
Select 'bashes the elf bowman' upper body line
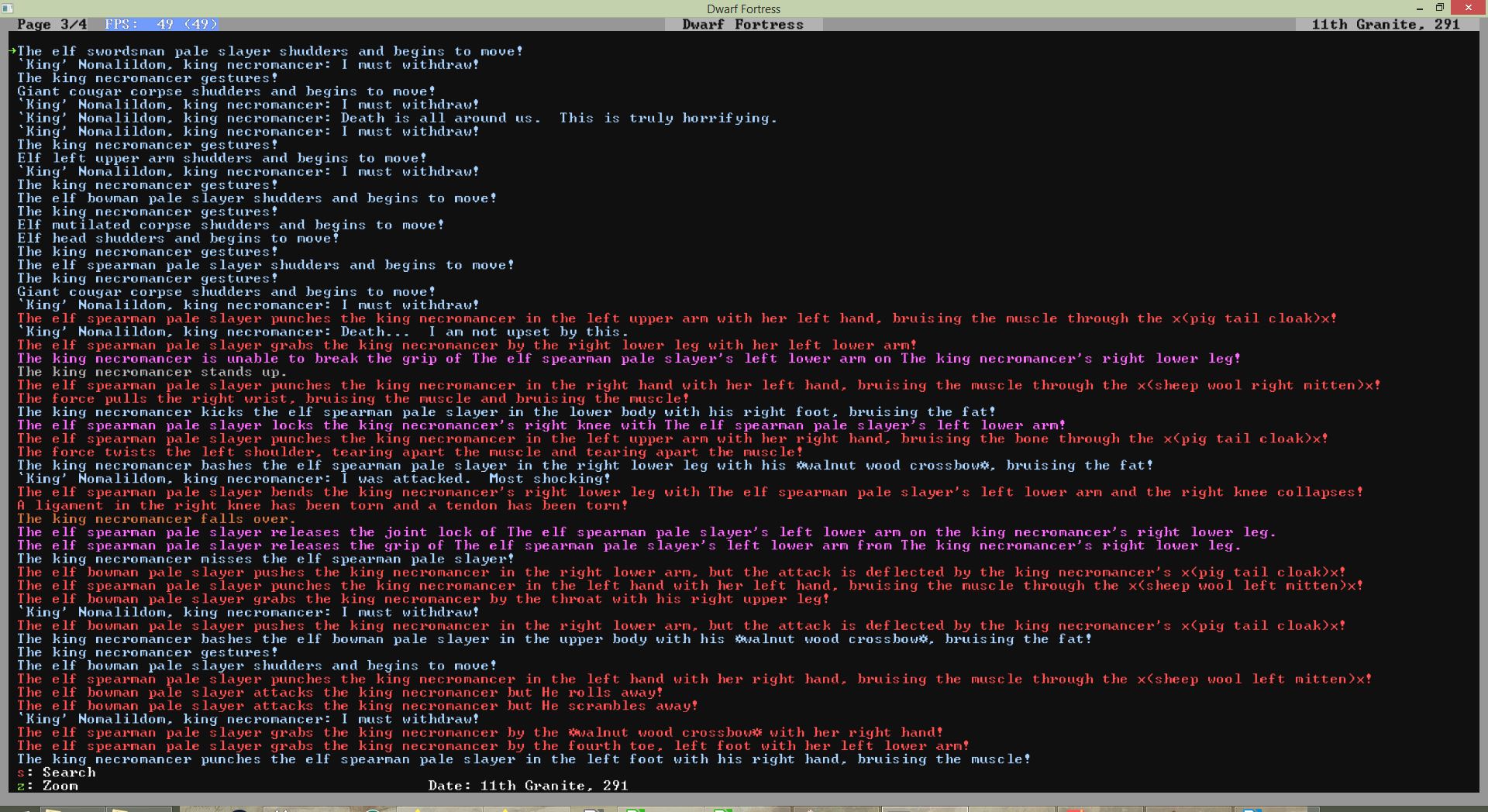coord(555,639)
